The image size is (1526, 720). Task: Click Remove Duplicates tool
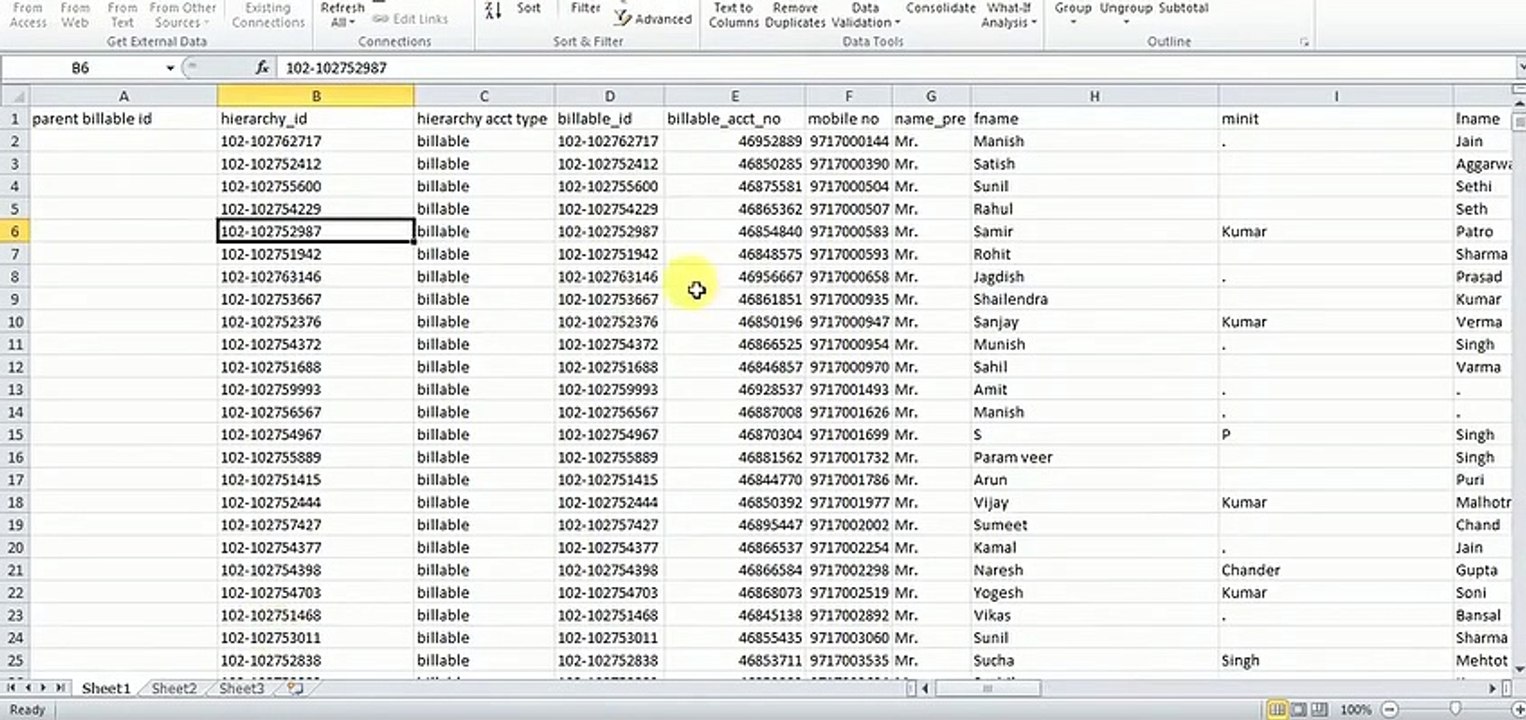coord(795,14)
